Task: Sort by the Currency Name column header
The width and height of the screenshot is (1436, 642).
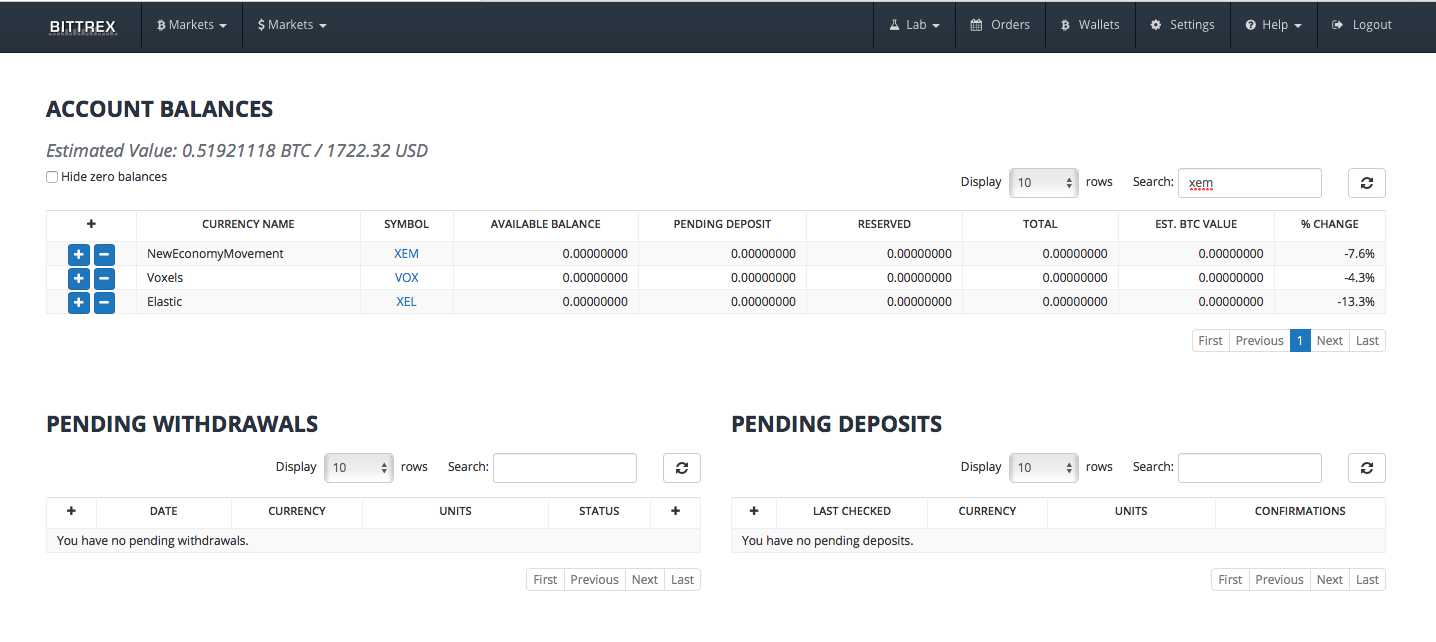Action: pos(248,225)
